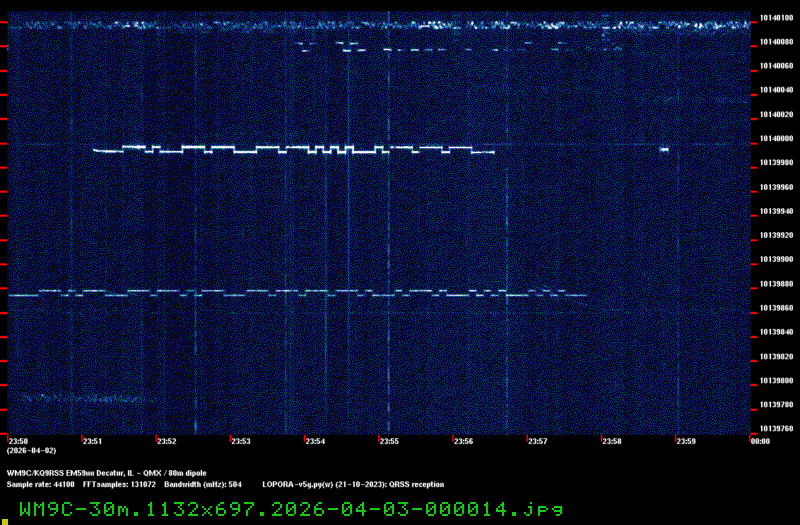Viewport: 800px width, 525px height.
Task: Select the WM9C/KQ9RSS EM59uu Decatur station line
Action: pos(107,473)
